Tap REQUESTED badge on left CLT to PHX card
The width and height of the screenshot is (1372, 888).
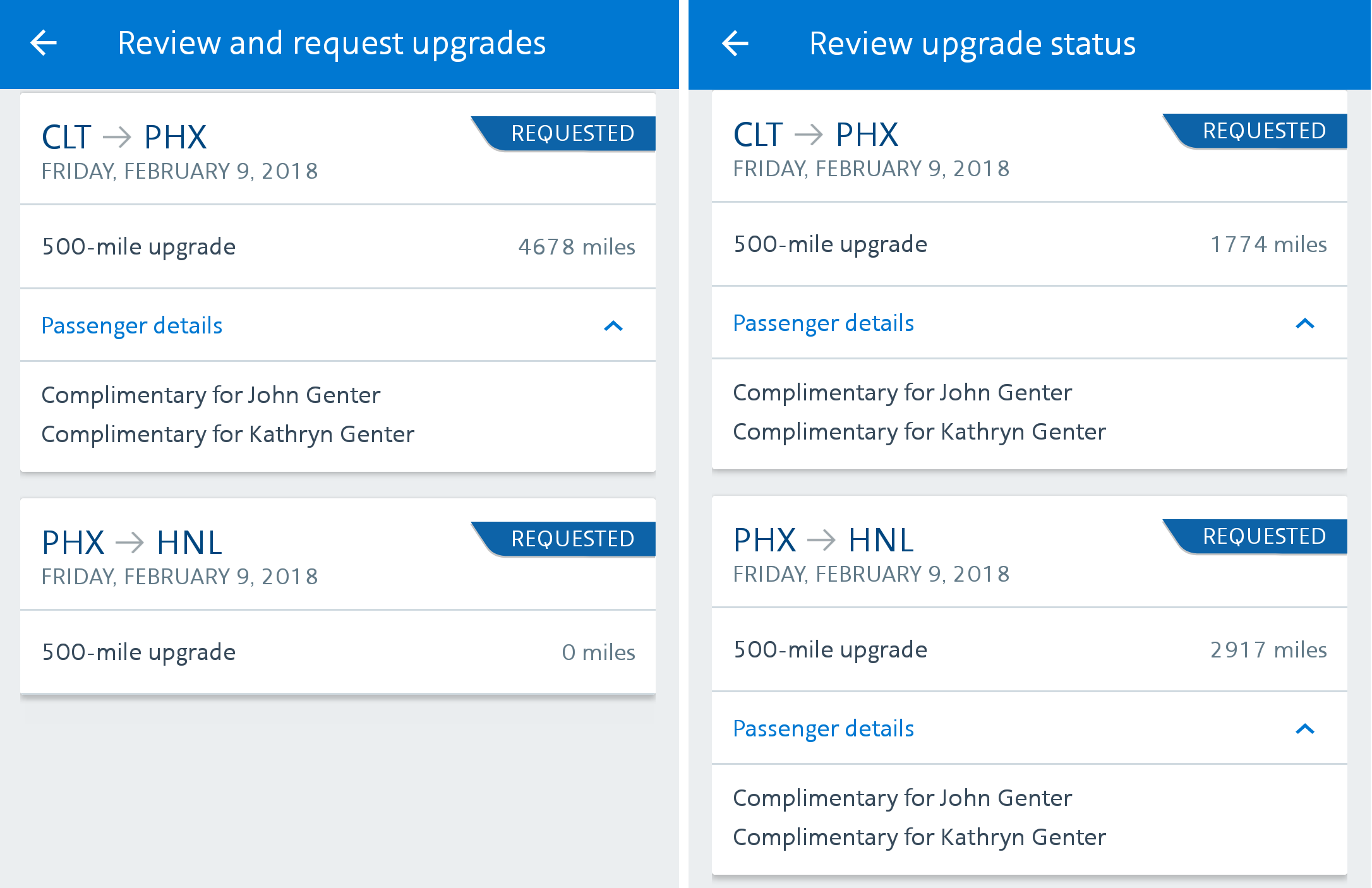[564, 133]
